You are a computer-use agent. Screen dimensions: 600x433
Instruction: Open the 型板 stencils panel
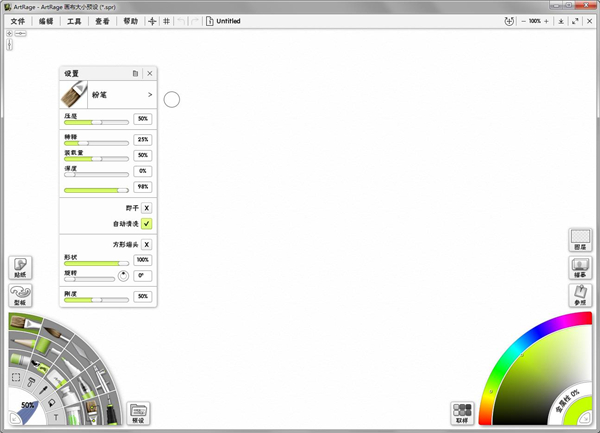[21, 295]
